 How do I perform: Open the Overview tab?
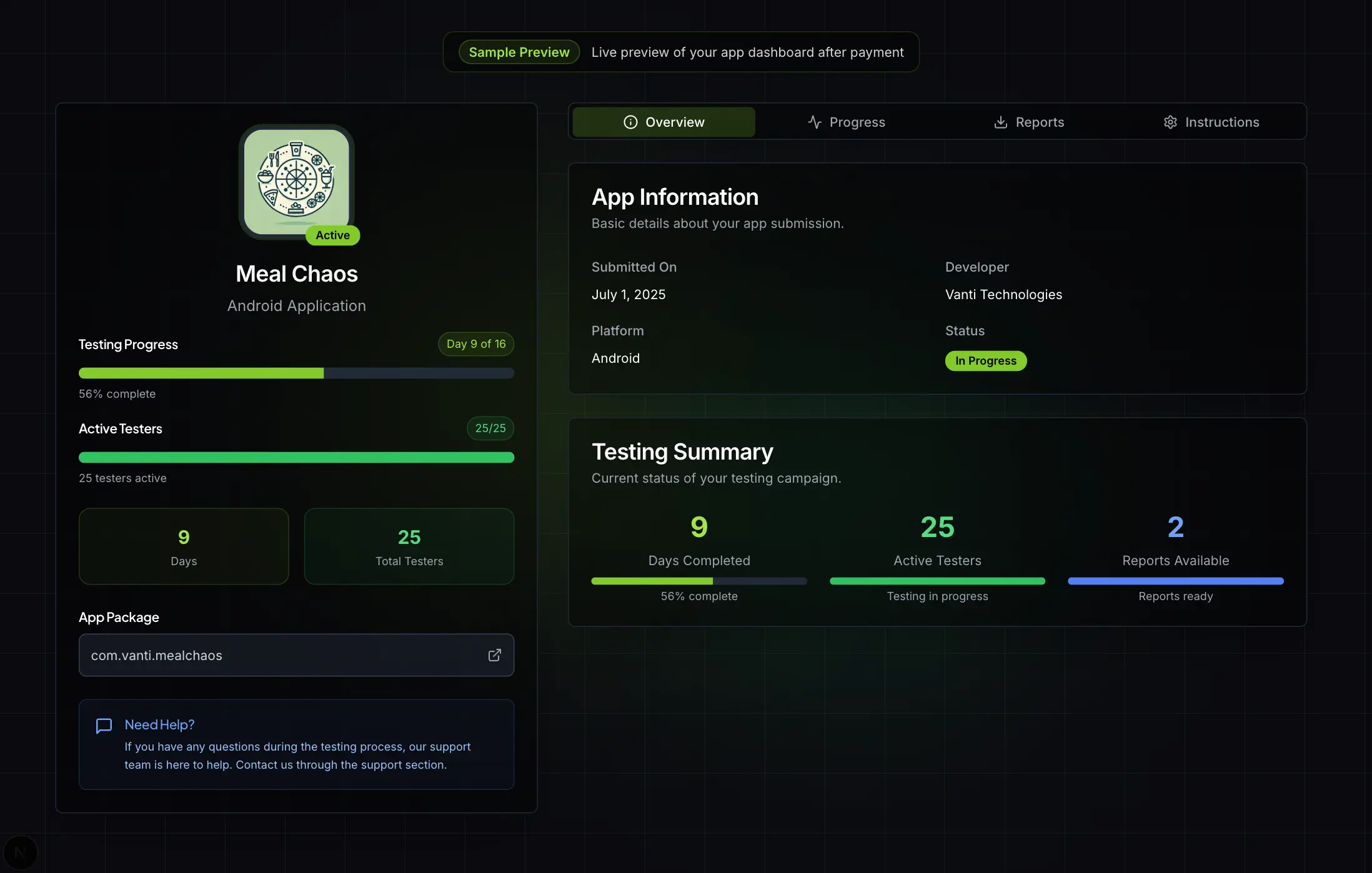point(664,122)
